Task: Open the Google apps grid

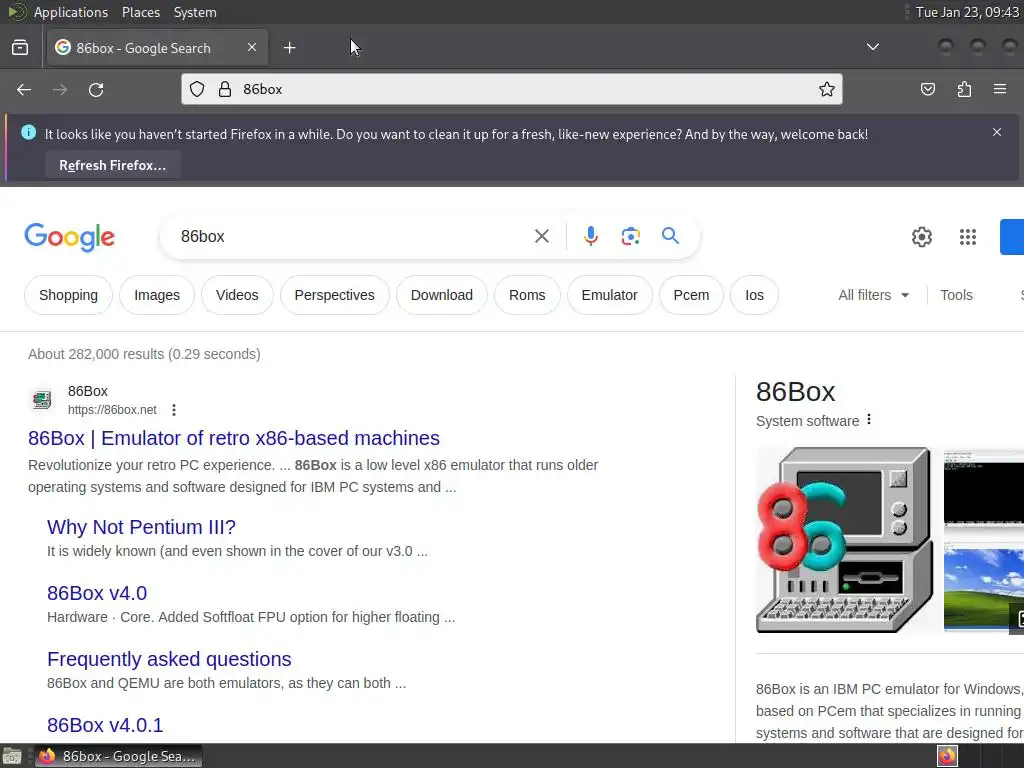Action: tap(968, 237)
